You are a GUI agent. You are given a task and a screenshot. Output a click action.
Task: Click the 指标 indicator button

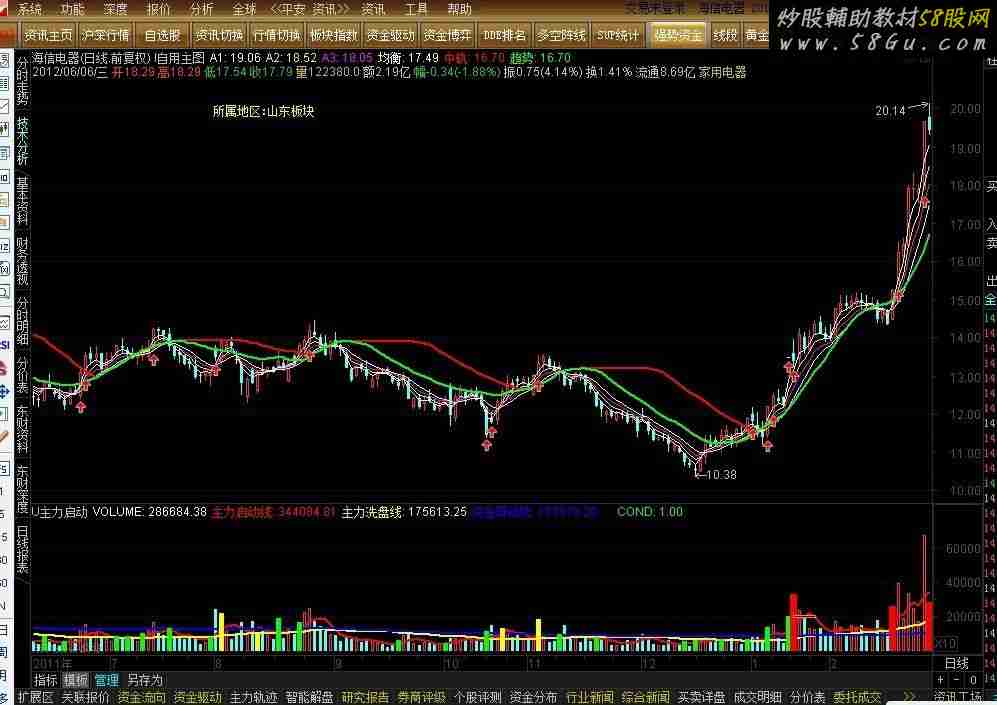[x=46, y=680]
